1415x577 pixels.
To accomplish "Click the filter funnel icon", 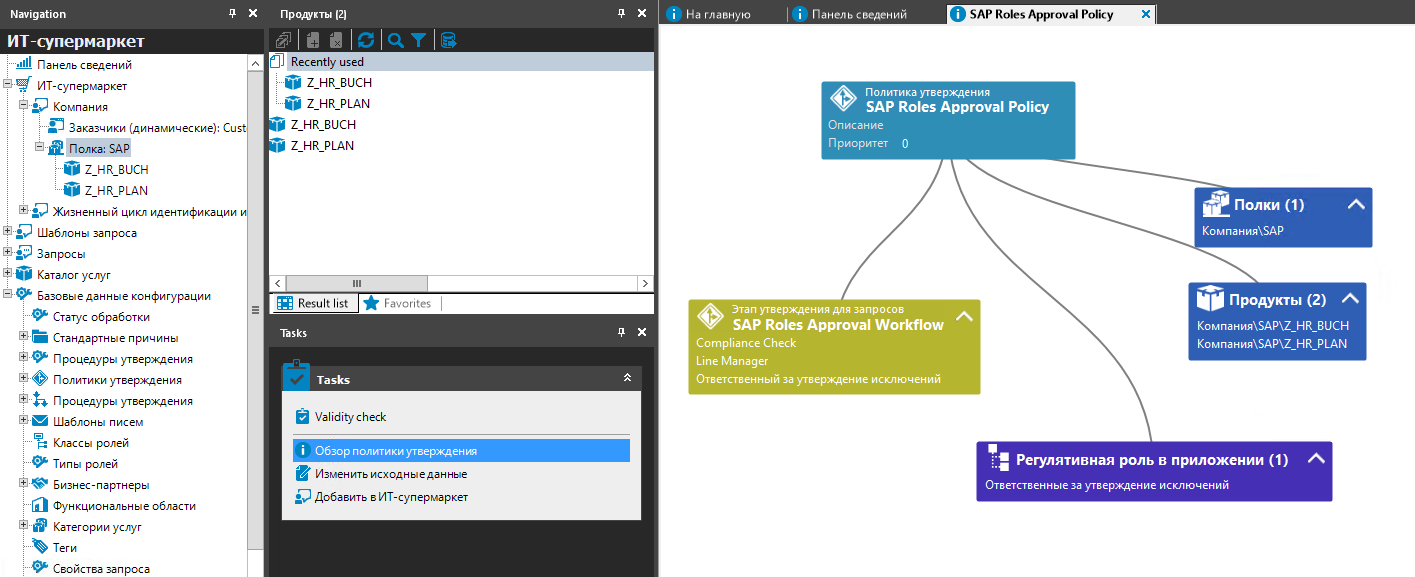I will [x=418, y=40].
